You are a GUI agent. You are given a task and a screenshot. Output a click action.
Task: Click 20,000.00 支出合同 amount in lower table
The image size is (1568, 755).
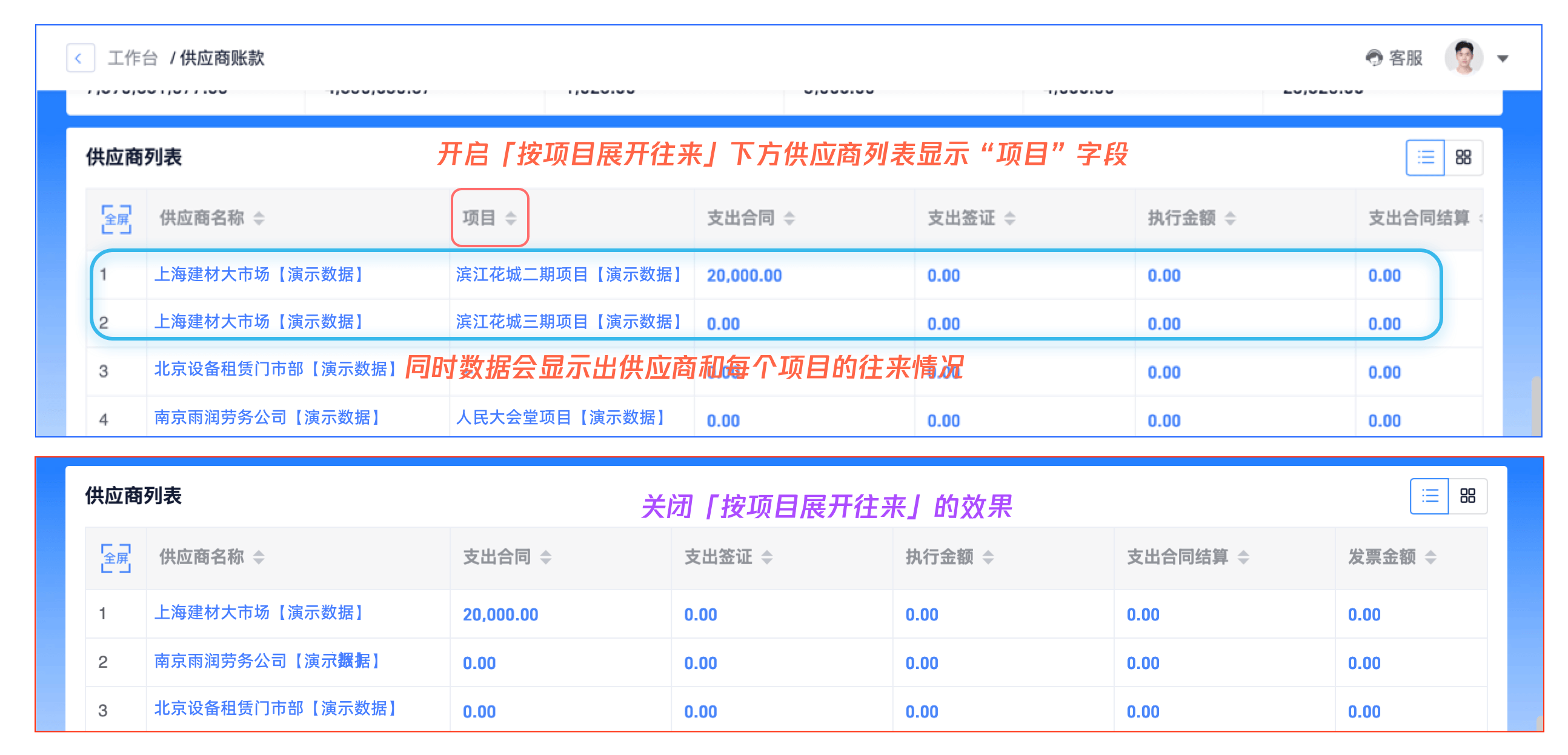coord(500,614)
